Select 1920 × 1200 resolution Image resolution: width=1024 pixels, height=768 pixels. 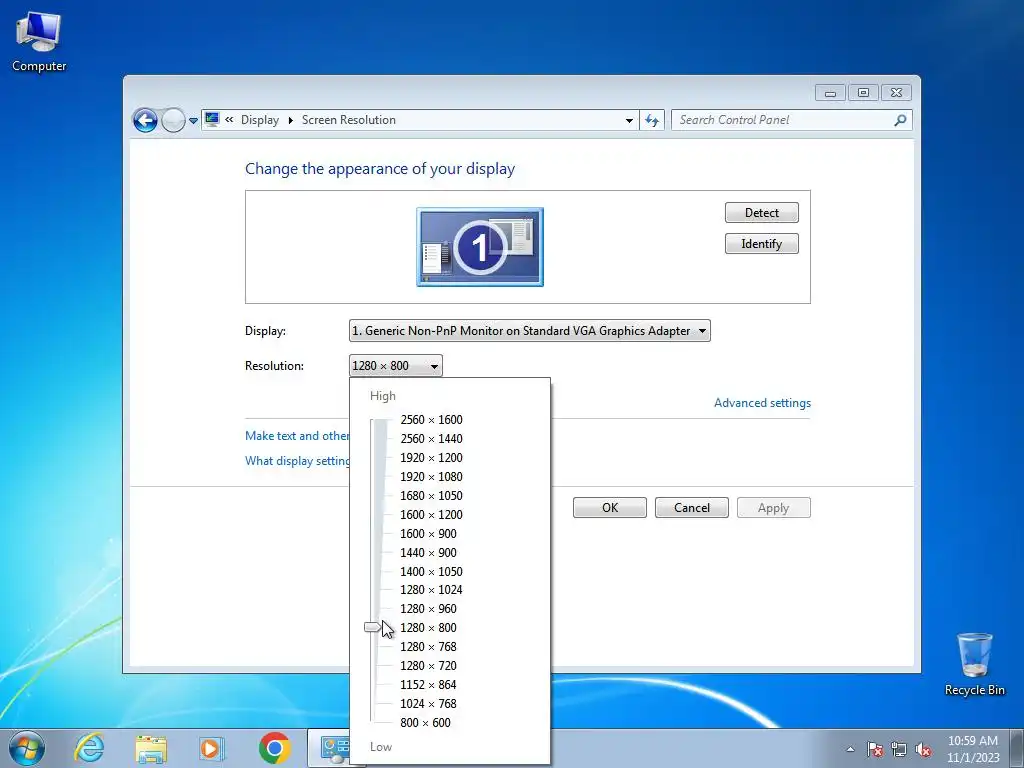click(431, 457)
